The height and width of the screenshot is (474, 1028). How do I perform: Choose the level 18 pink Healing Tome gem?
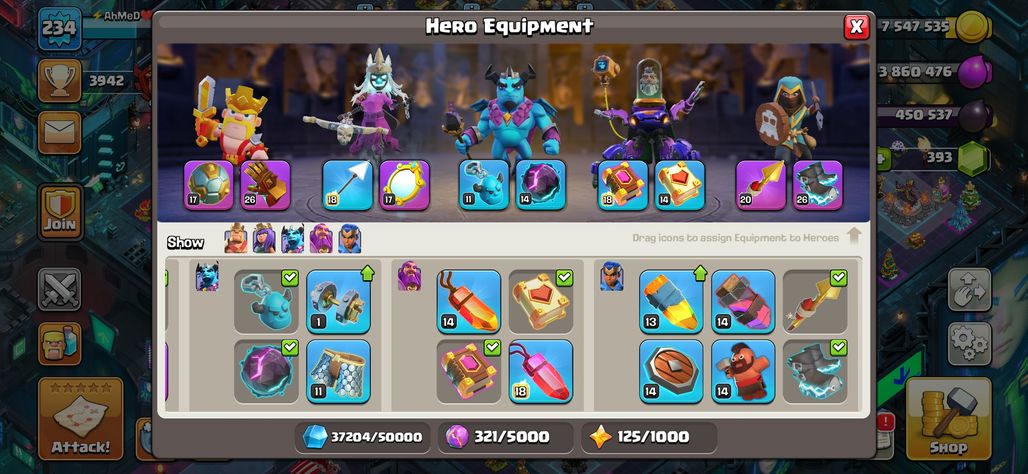pos(541,371)
